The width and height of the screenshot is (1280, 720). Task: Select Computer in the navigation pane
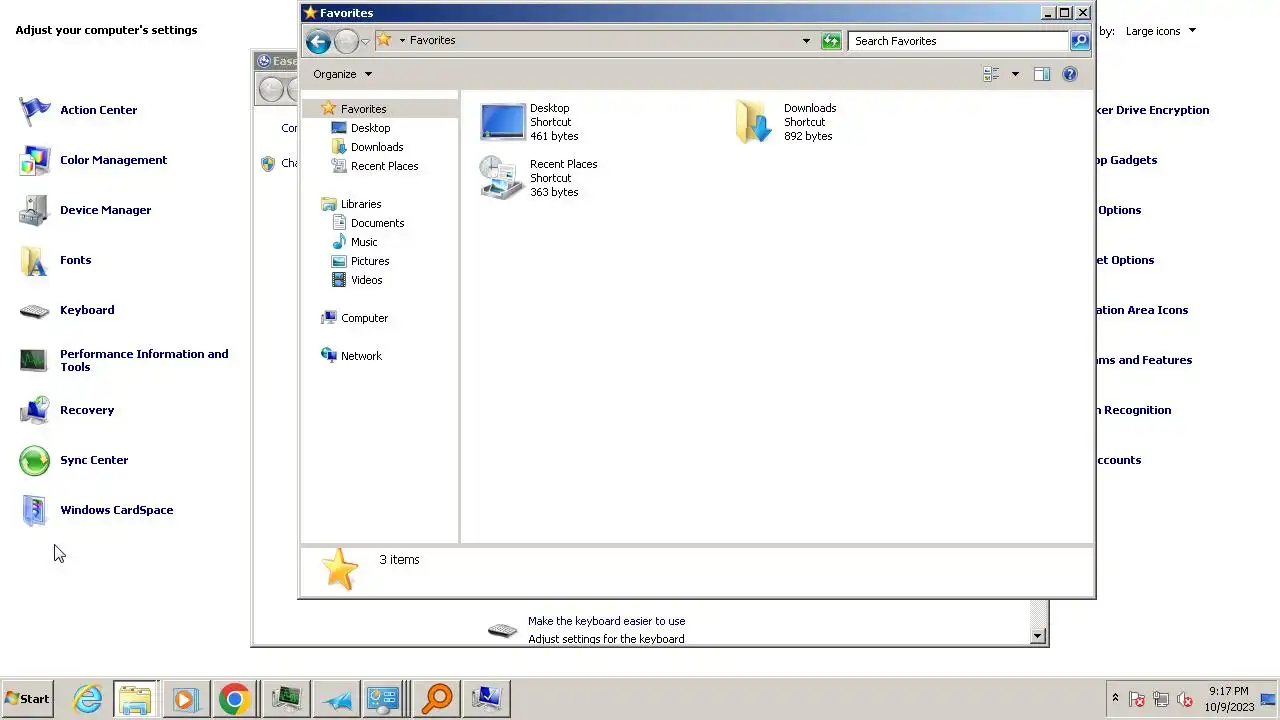tap(364, 318)
